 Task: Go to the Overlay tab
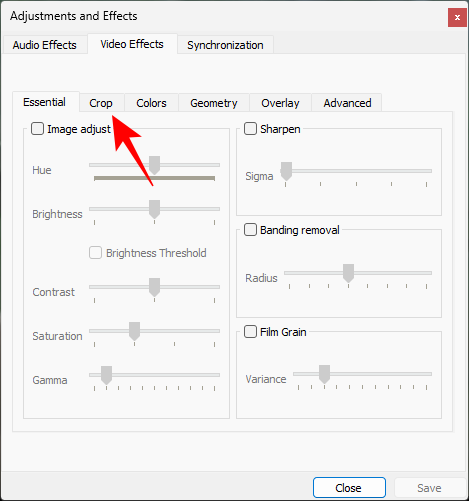(280, 103)
